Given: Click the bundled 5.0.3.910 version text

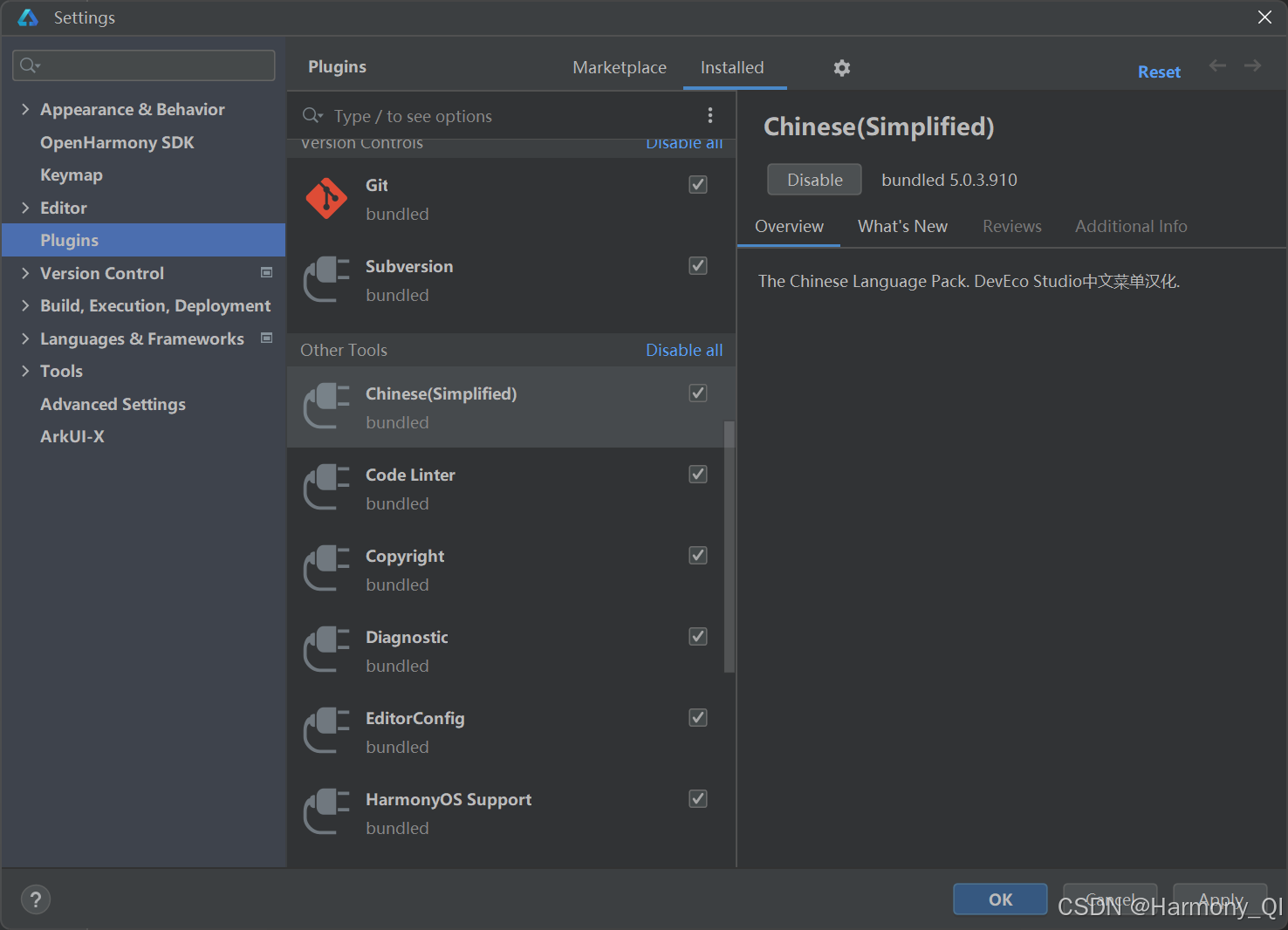Looking at the screenshot, I should 949,180.
